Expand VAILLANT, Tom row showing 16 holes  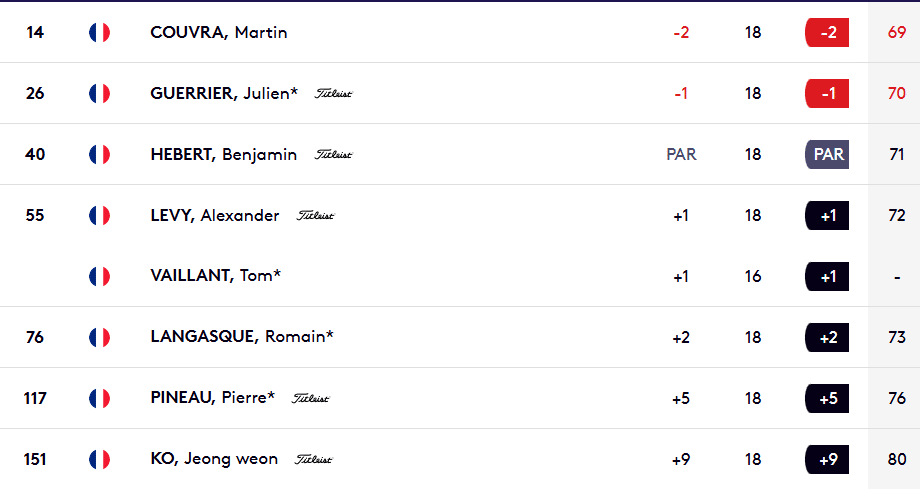point(460,276)
